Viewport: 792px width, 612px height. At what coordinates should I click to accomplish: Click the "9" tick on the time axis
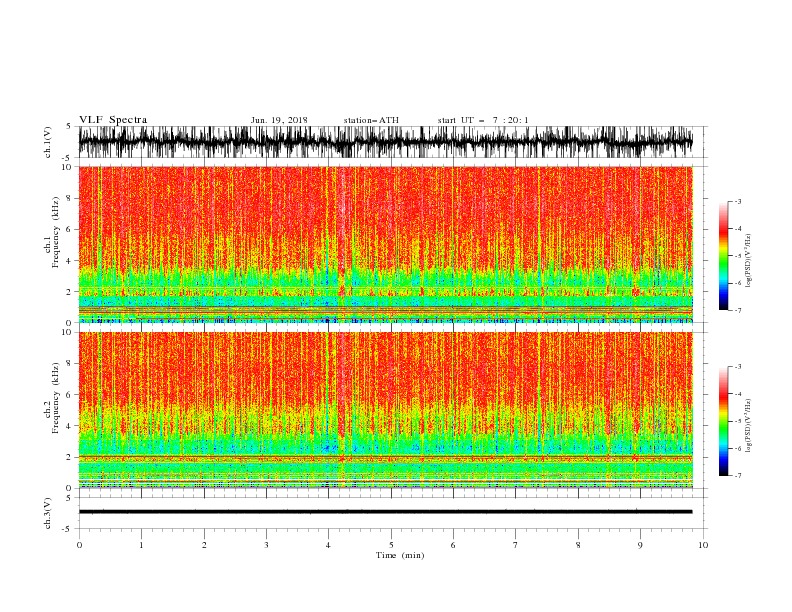640,545
